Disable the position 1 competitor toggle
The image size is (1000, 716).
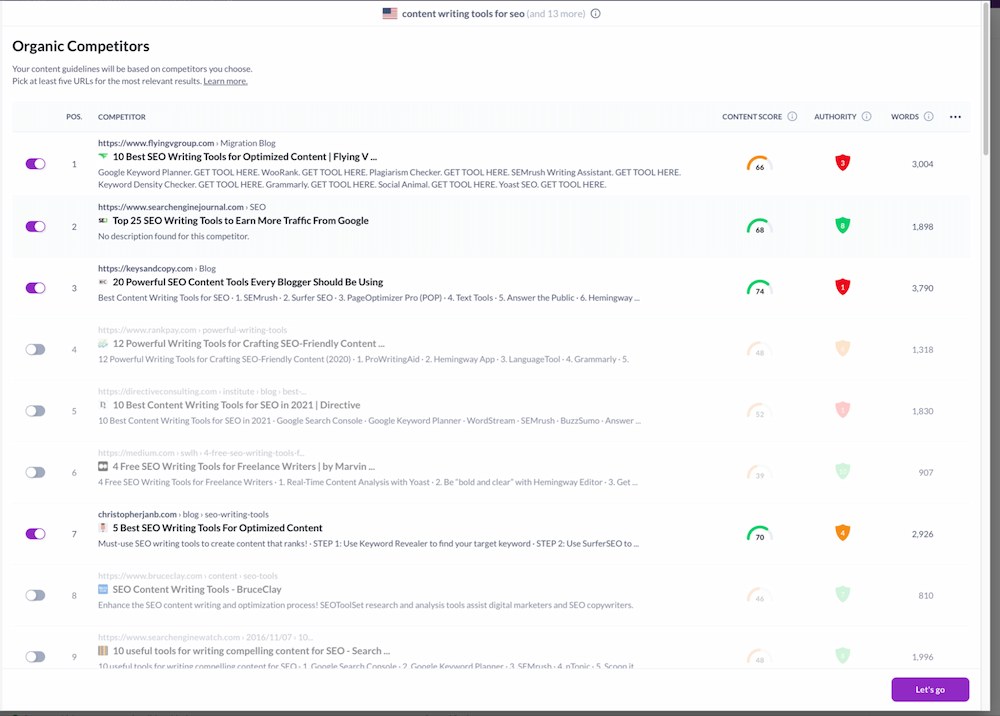36,164
